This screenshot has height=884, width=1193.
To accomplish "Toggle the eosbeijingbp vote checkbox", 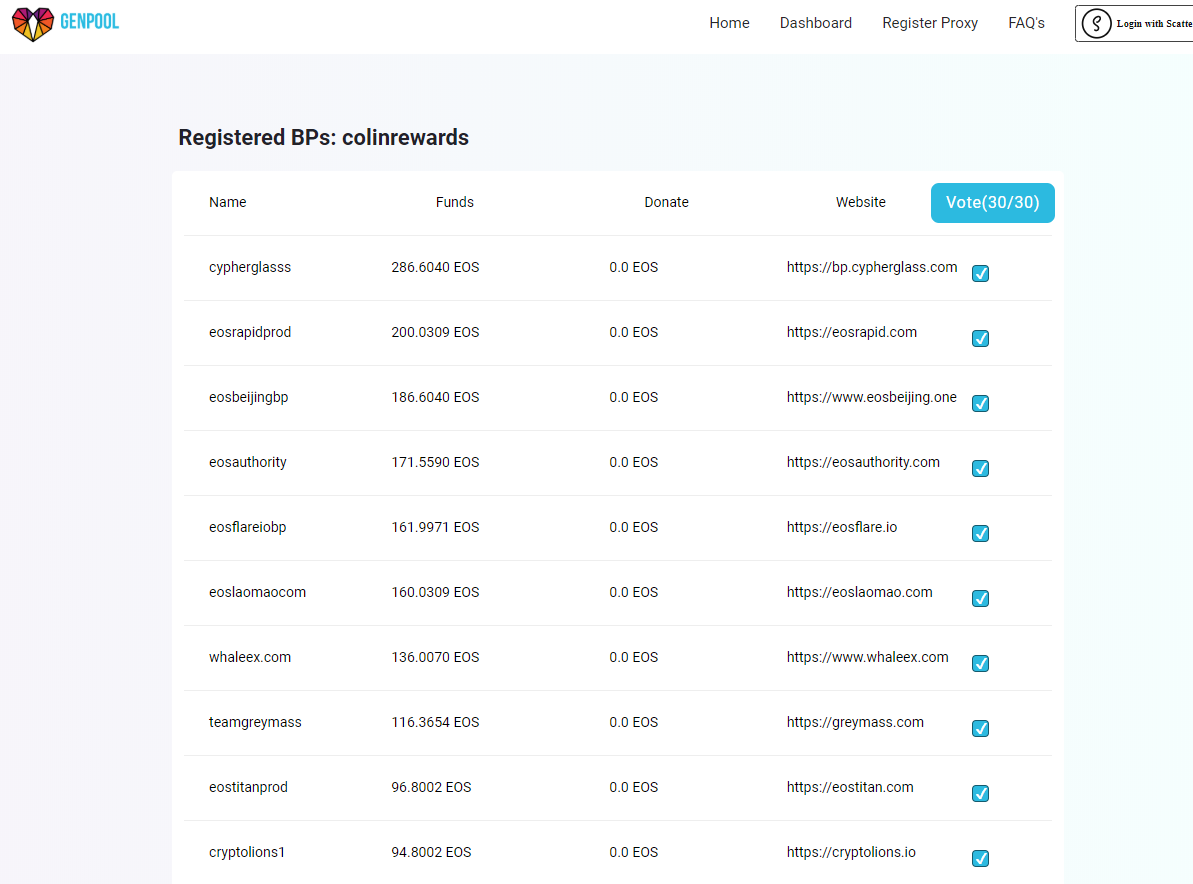I will pos(980,403).
